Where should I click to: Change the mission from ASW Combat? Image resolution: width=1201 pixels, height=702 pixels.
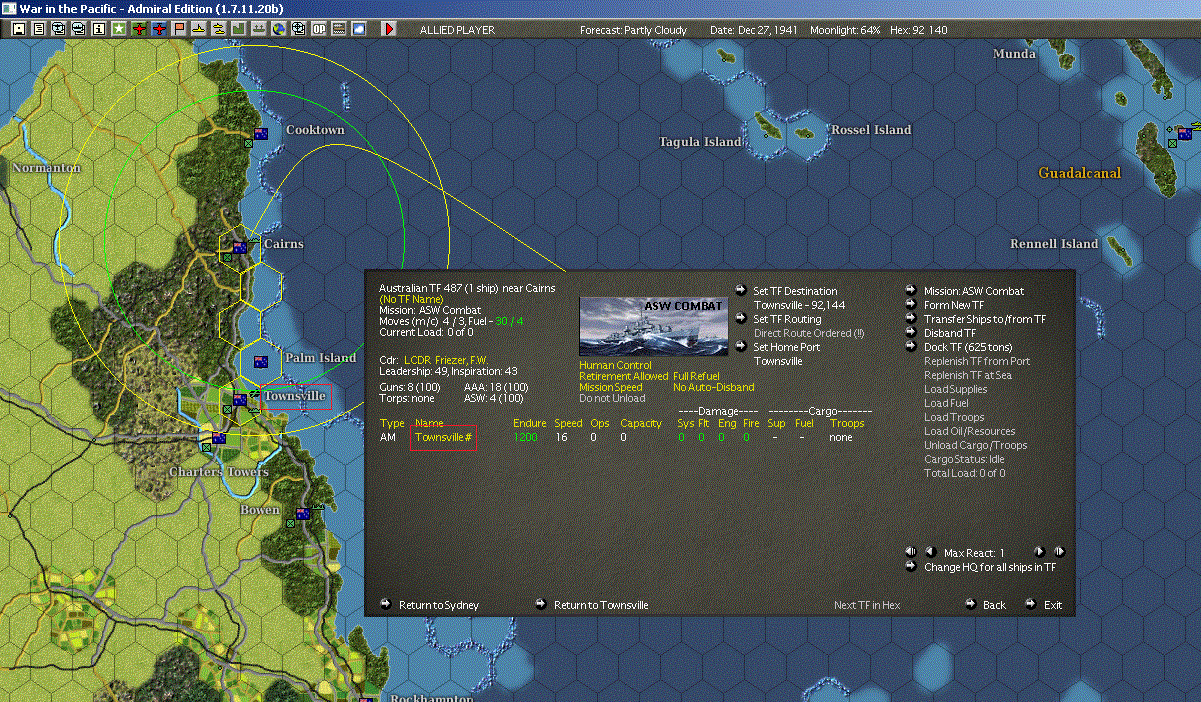[x=974, y=291]
